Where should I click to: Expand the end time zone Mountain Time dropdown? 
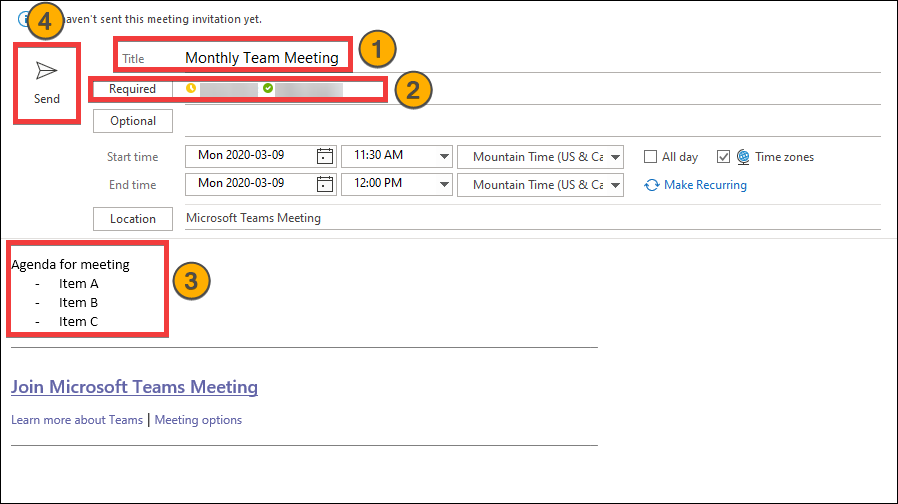coord(615,185)
